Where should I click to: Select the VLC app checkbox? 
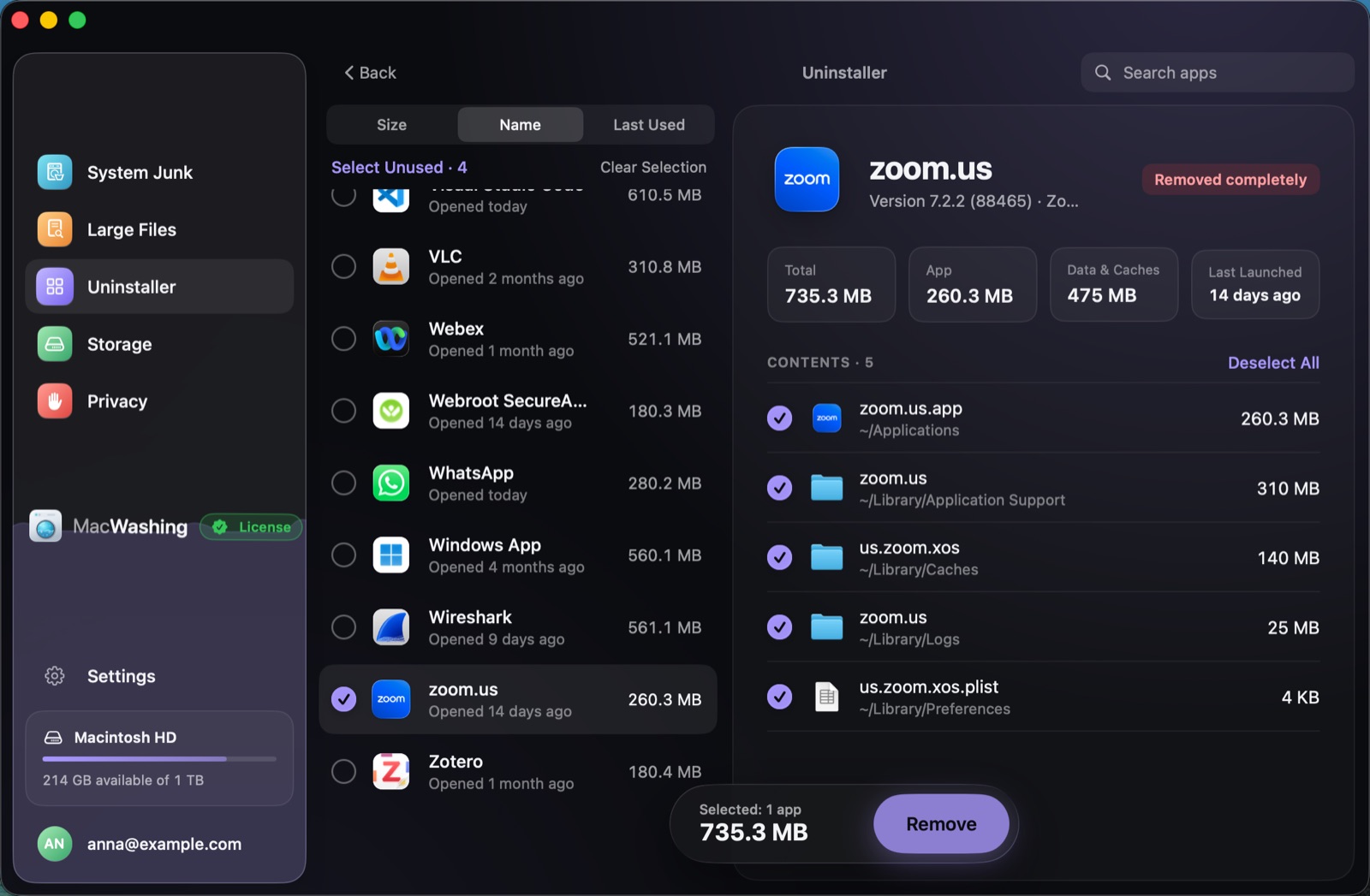344,267
